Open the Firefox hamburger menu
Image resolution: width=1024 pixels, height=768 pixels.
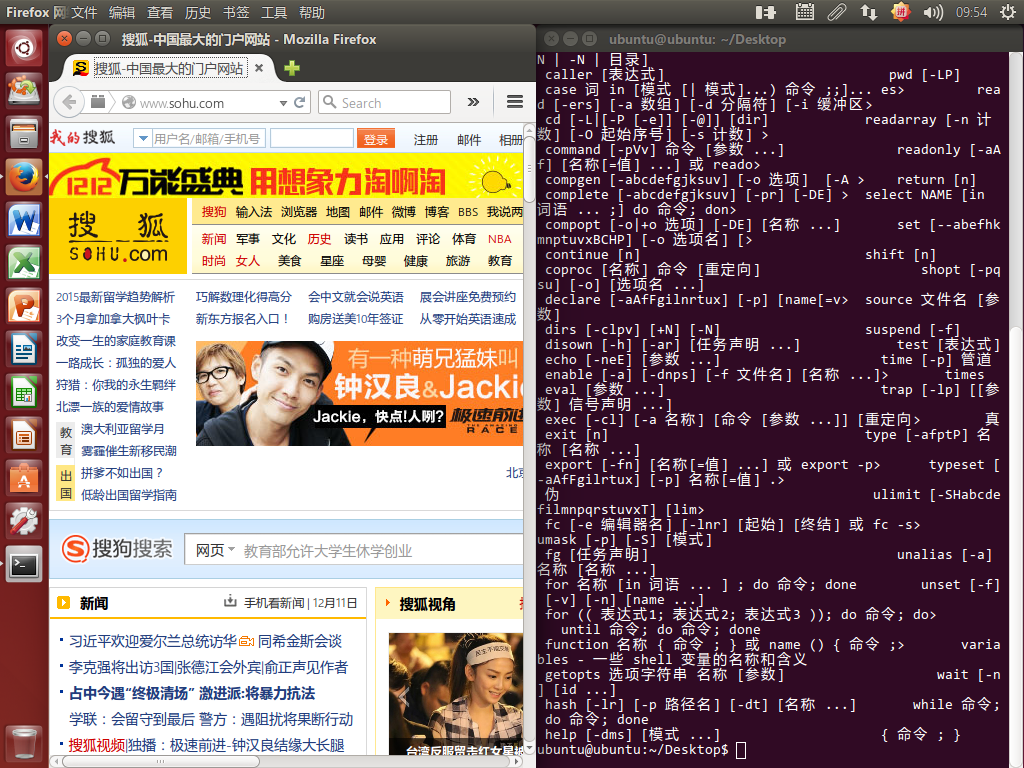(x=515, y=102)
